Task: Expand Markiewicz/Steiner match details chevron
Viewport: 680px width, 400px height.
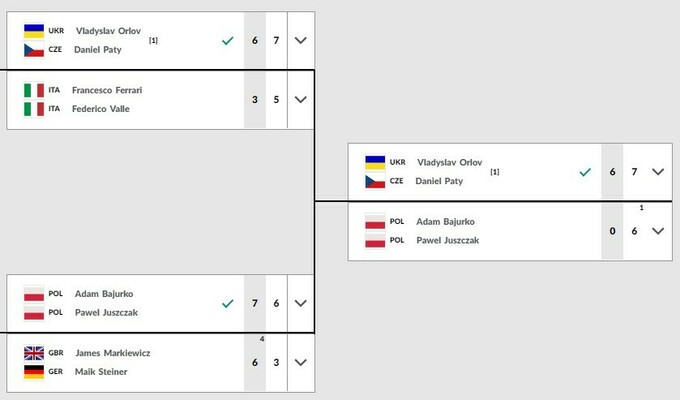Action: [x=300, y=362]
